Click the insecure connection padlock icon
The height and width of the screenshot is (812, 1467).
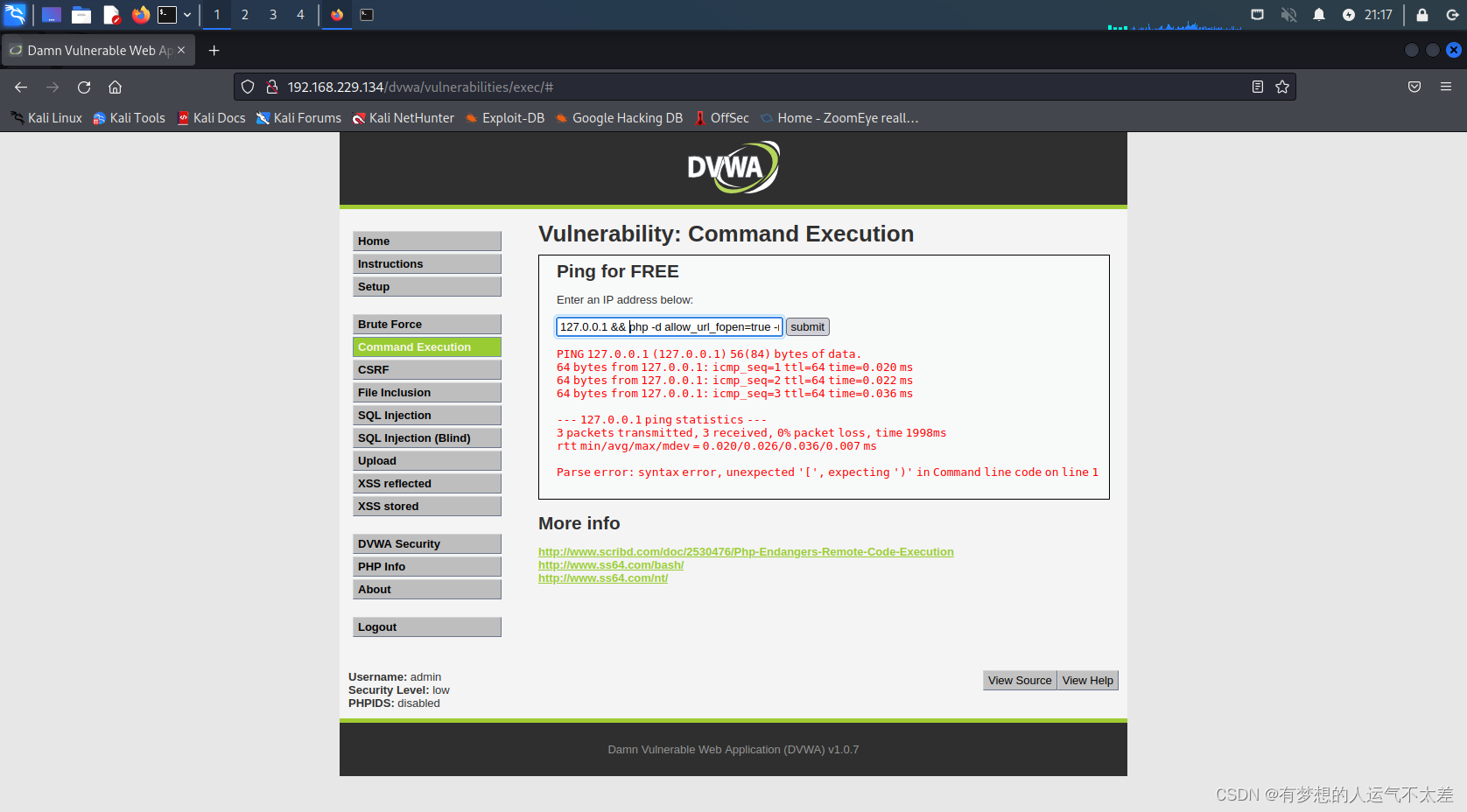272,87
